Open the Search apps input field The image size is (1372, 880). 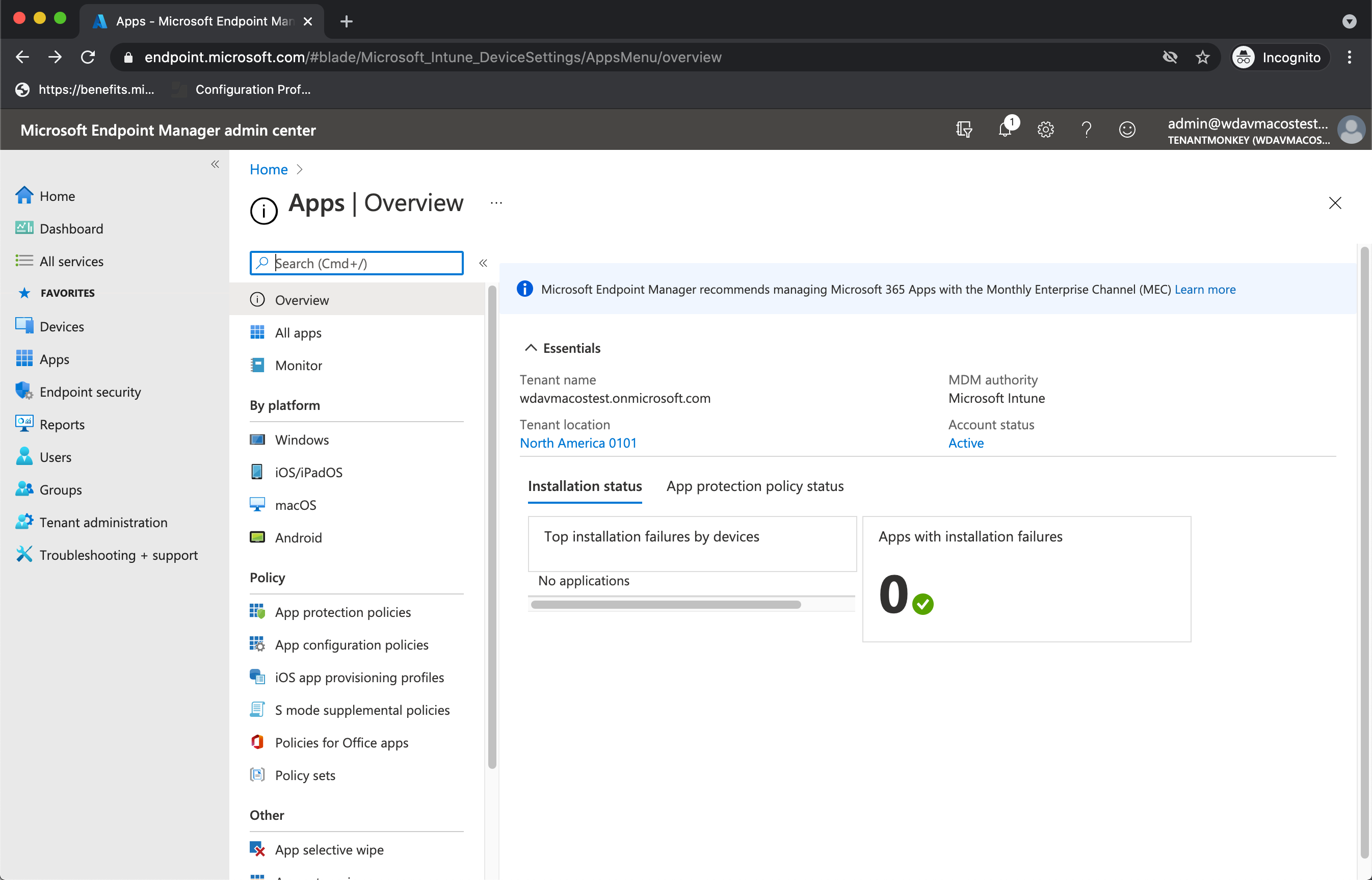click(356, 262)
